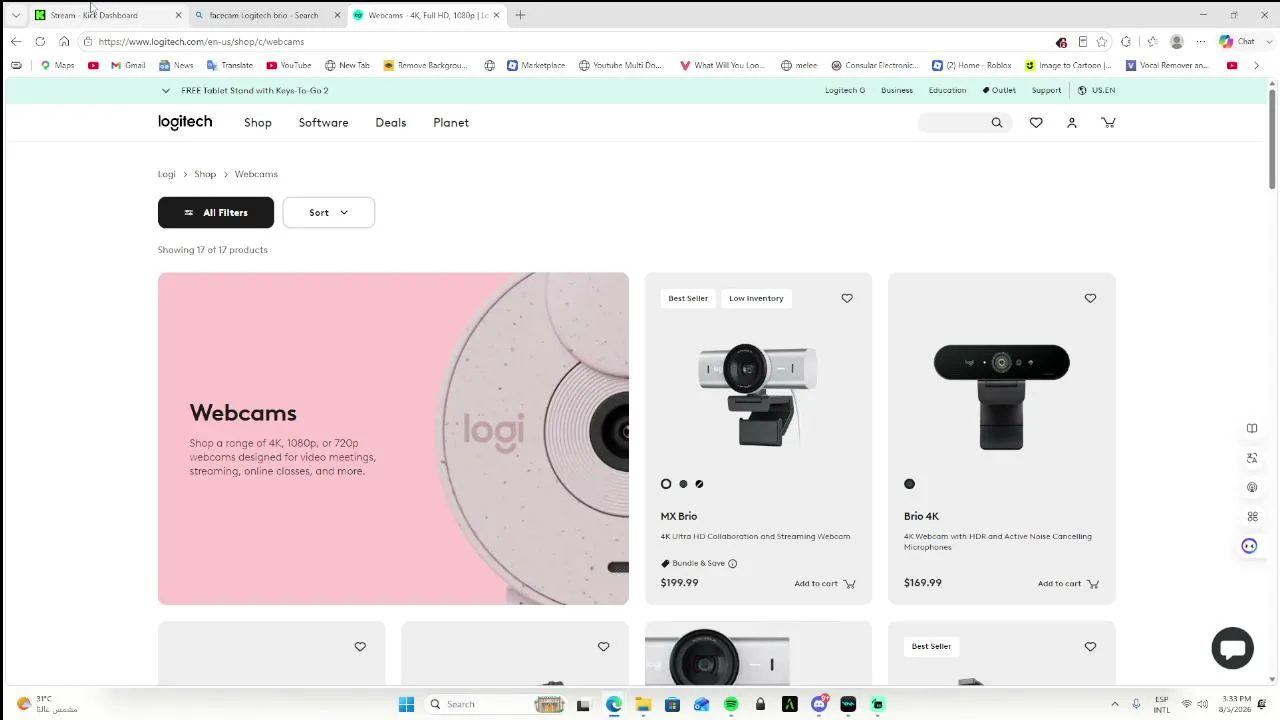Close the Webcams browser tab

tap(496, 15)
